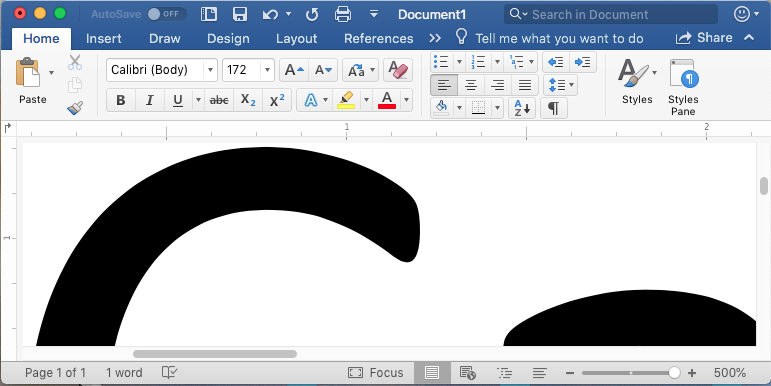Click the Copy icon below scissors
The image size is (771, 386).
click(75, 85)
